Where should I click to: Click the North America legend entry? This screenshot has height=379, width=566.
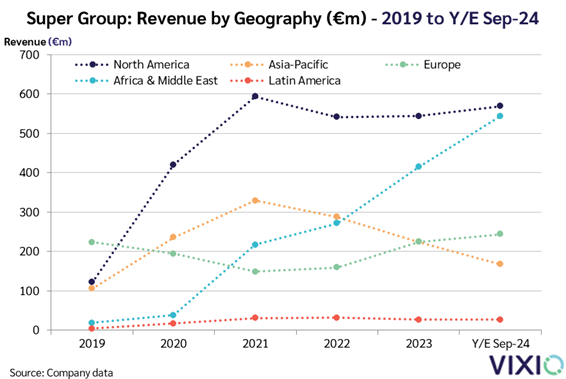pos(132,65)
